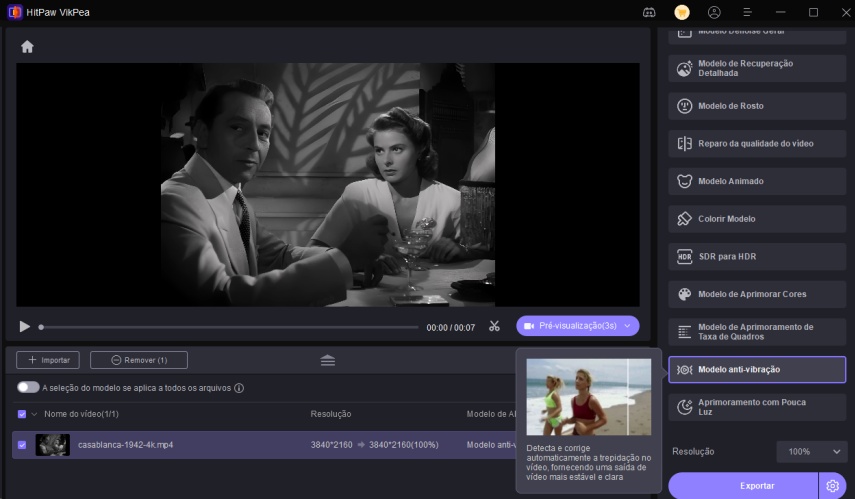Uncheck the casablanca-1942-4k.mp4 checkbox
855x499 pixels.
click(x=22, y=444)
